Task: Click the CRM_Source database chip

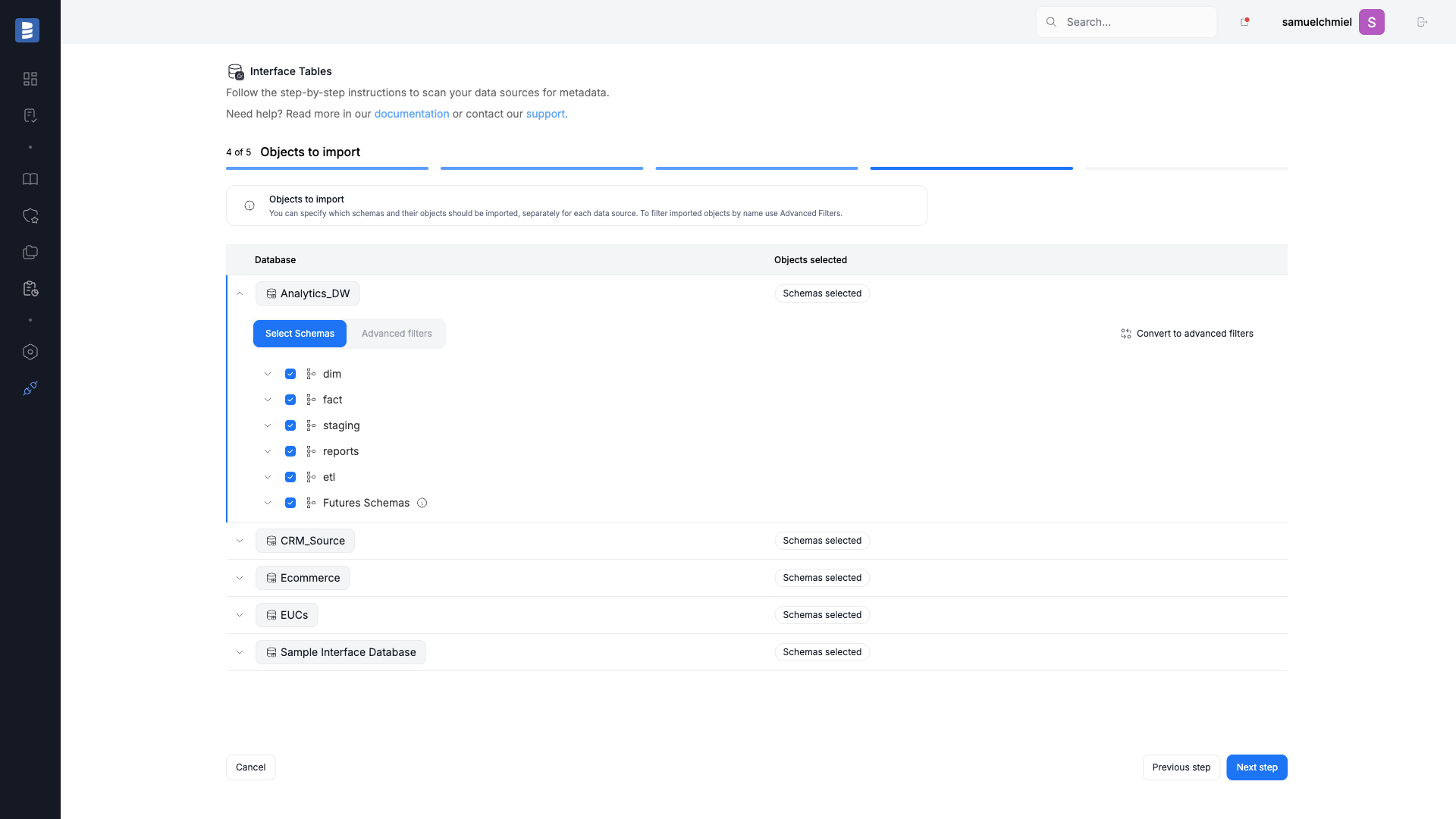Action: tap(305, 541)
